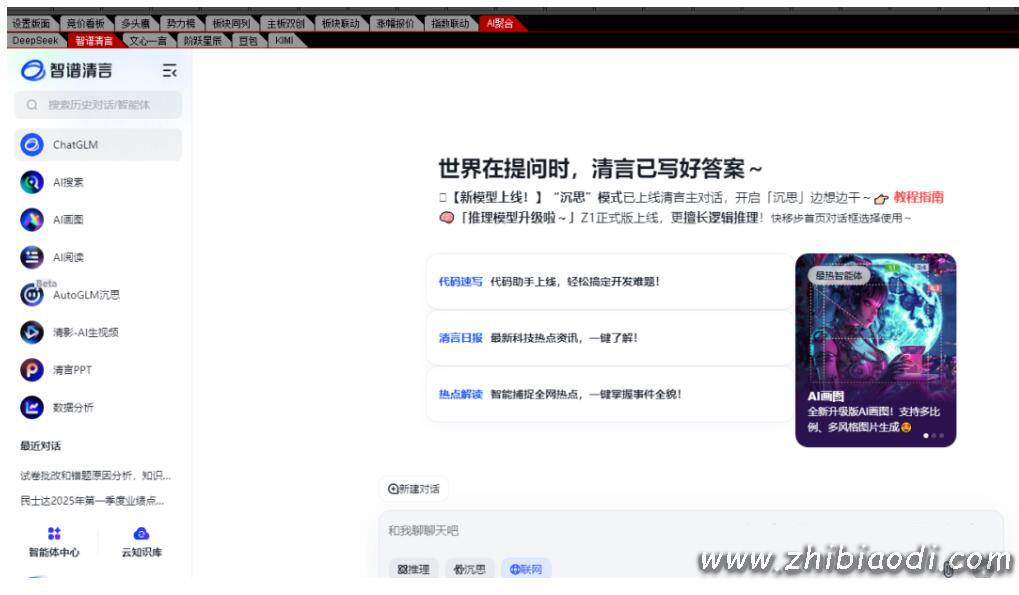
Task: Open the 清言日报 suggestion card
Action: tap(610, 338)
